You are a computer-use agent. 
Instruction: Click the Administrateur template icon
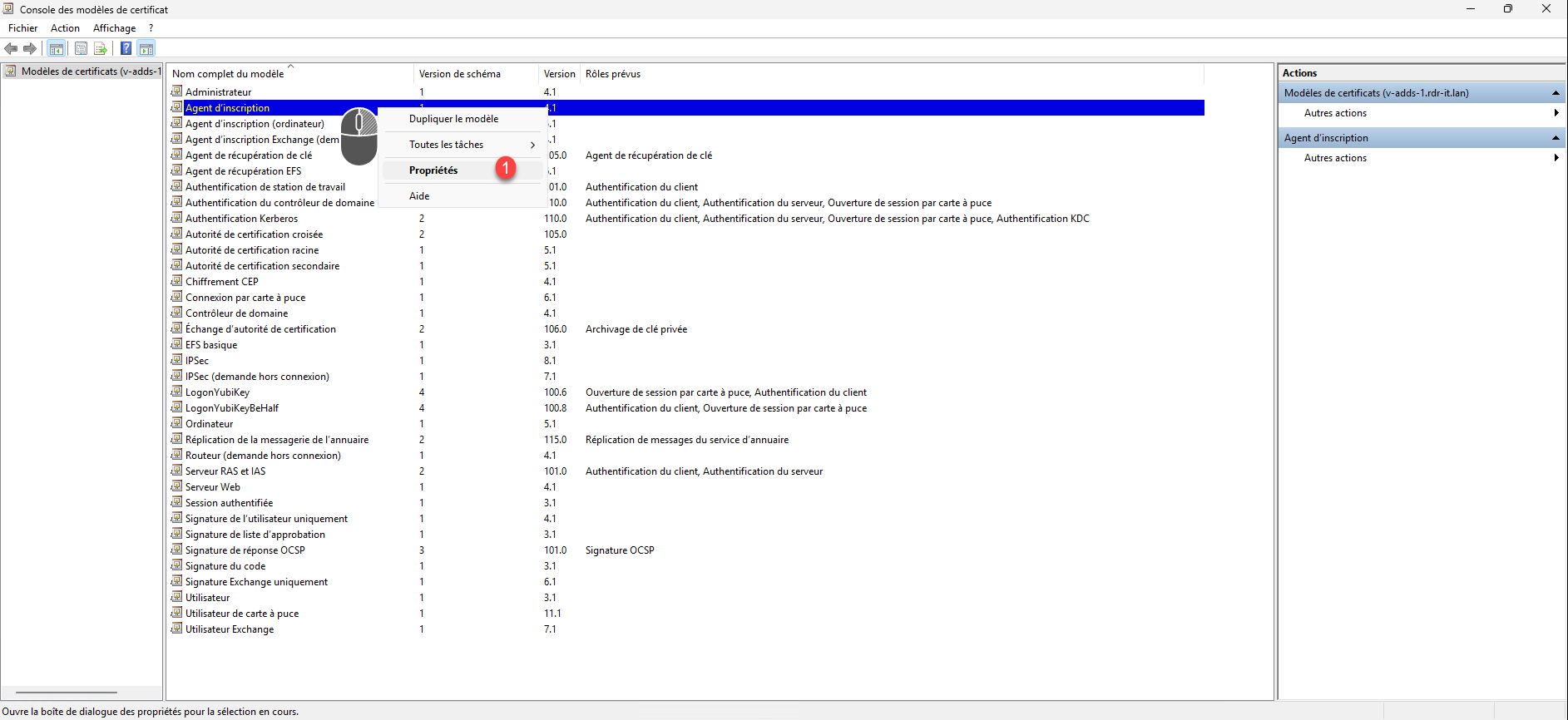tap(176, 91)
